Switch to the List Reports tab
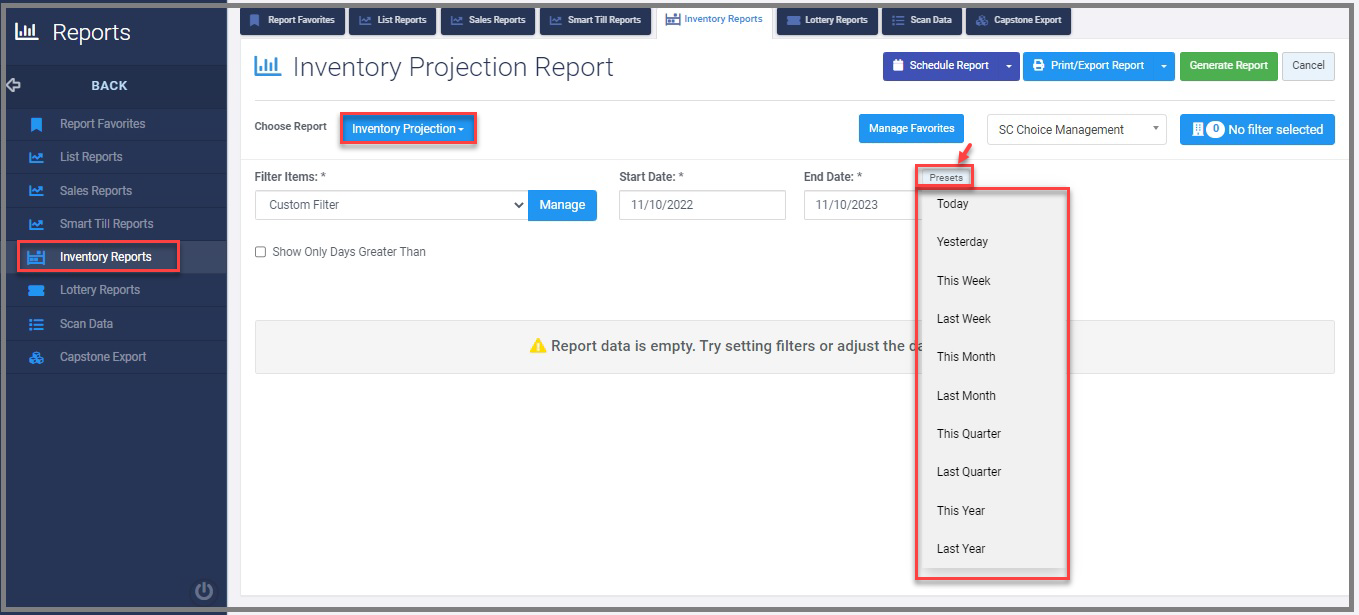This screenshot has height=615, width=1359. coord(393,20)
